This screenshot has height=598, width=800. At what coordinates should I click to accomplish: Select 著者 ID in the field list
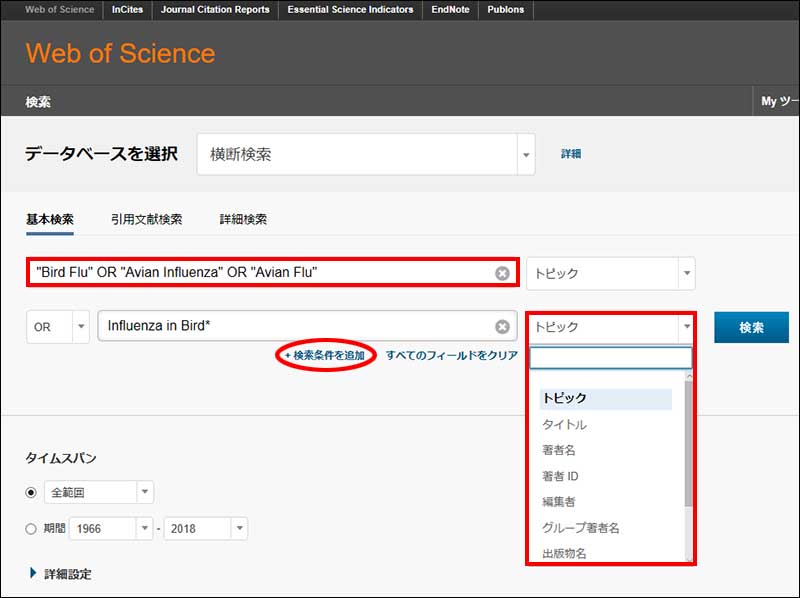pos(560,476)
